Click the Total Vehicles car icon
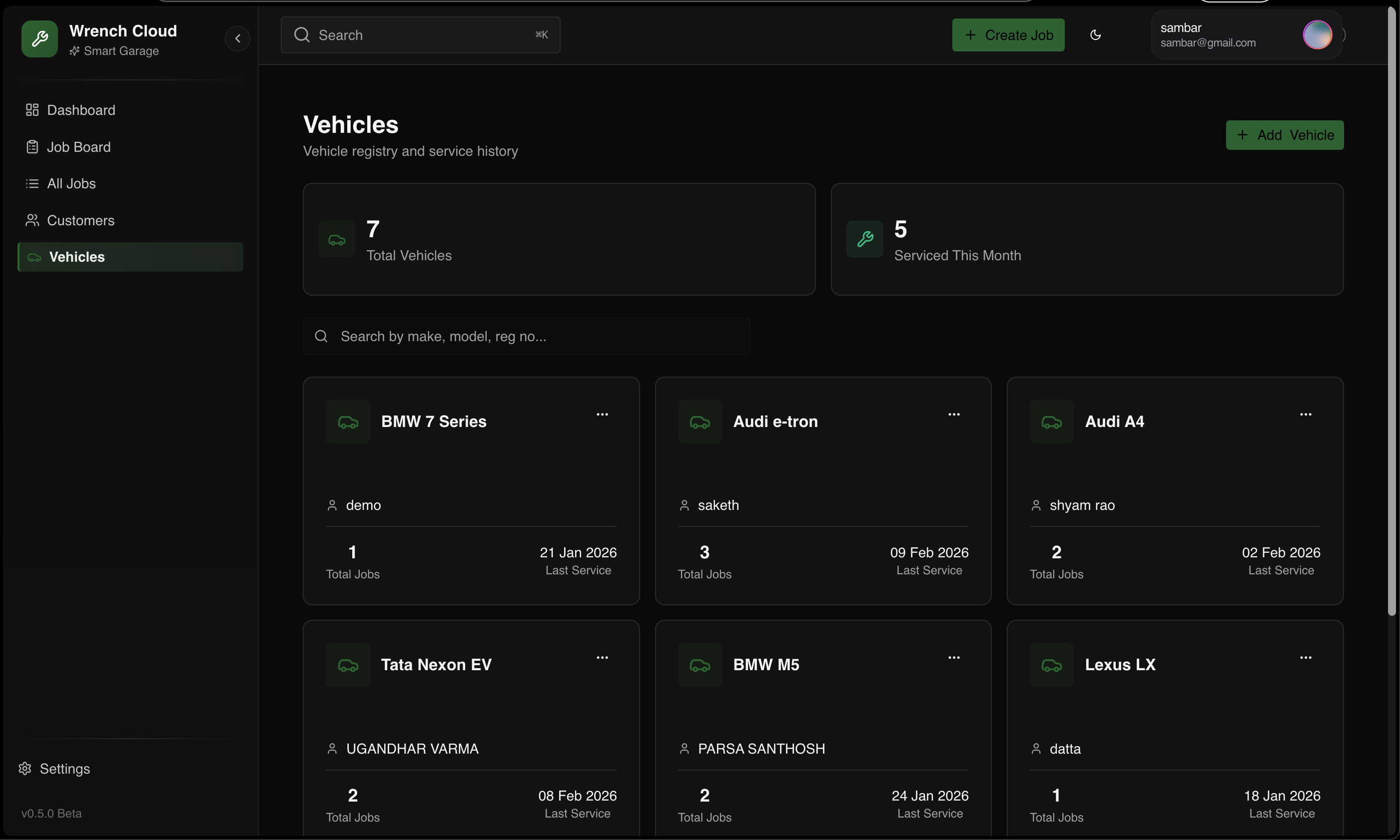 337,239
